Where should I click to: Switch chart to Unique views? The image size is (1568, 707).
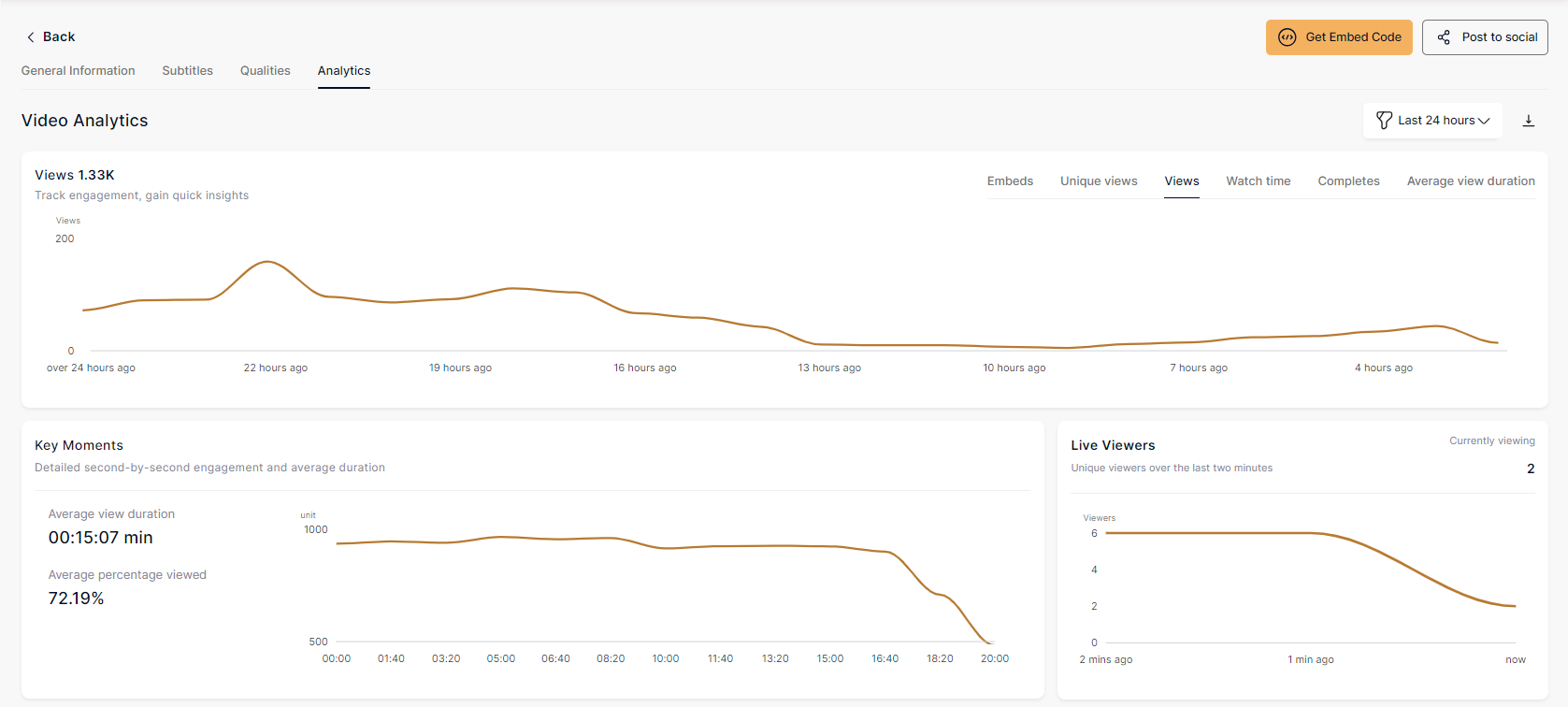[x=1099, y=181]
